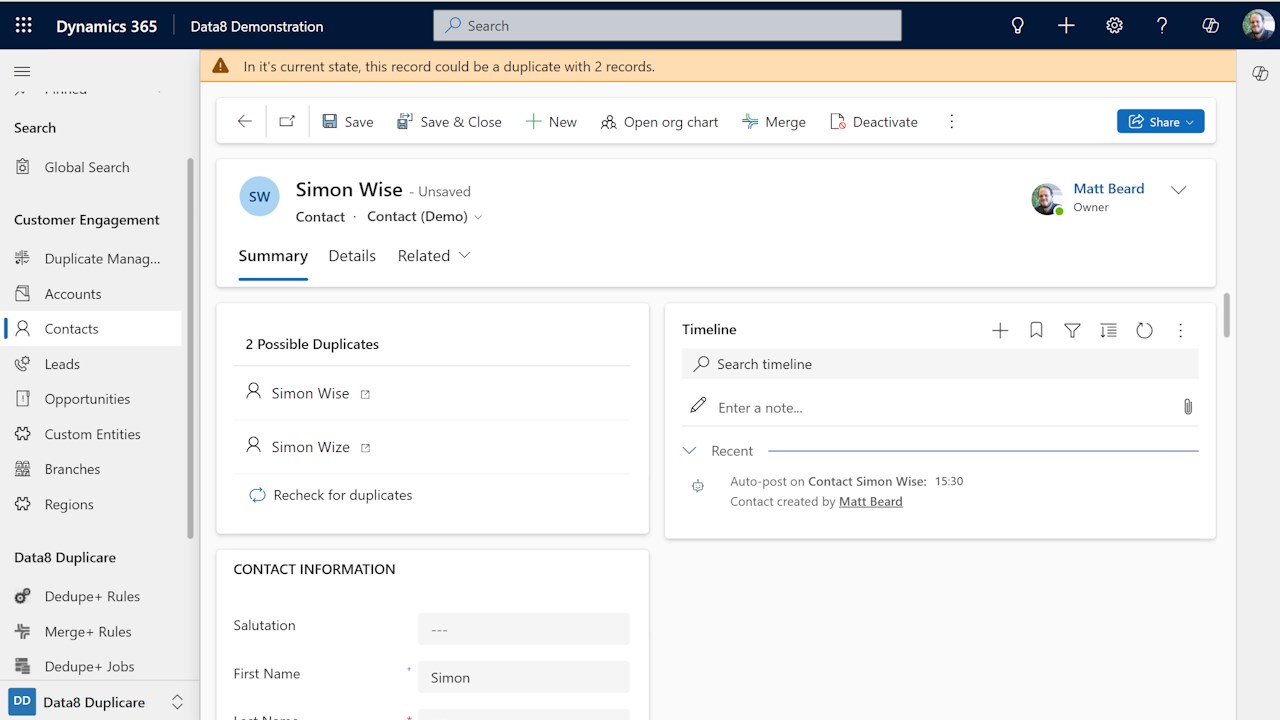Viewport: 1280px width, 720px height.
Task: Open timeline more options ellipsis
Action: [x=1180, y=330]
